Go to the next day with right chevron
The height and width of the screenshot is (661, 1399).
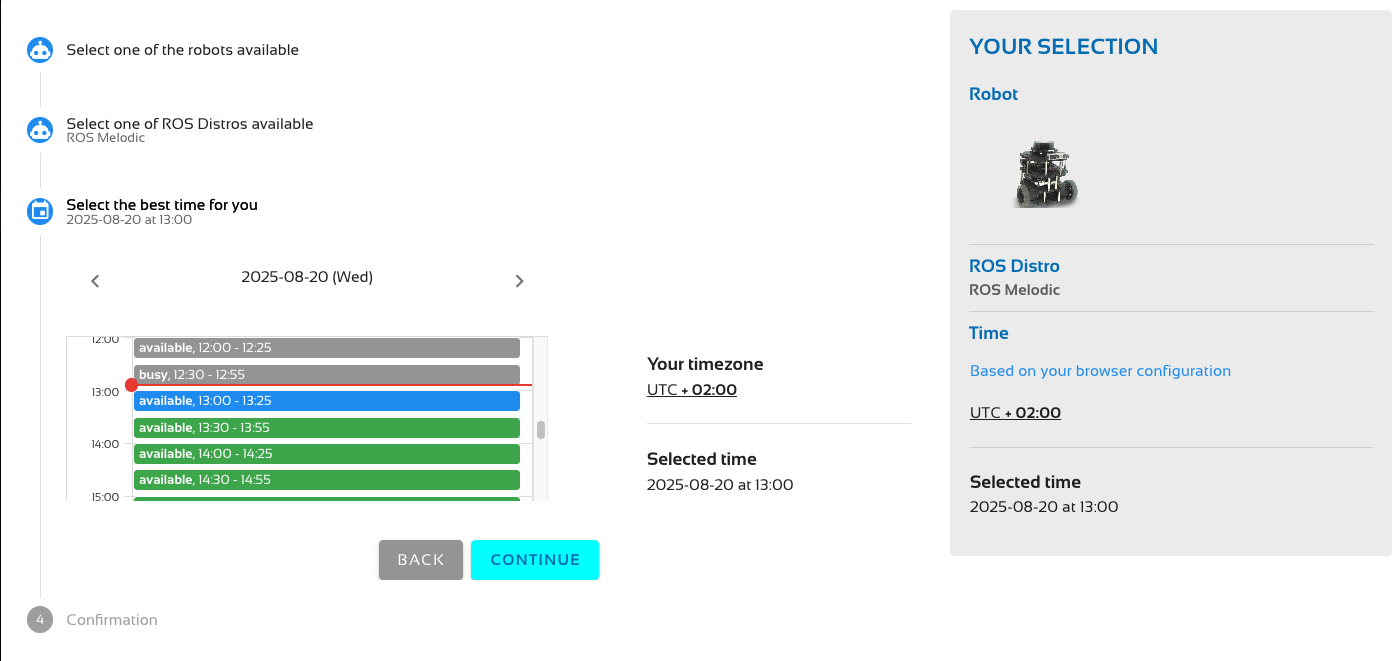[x=519, y=281]
